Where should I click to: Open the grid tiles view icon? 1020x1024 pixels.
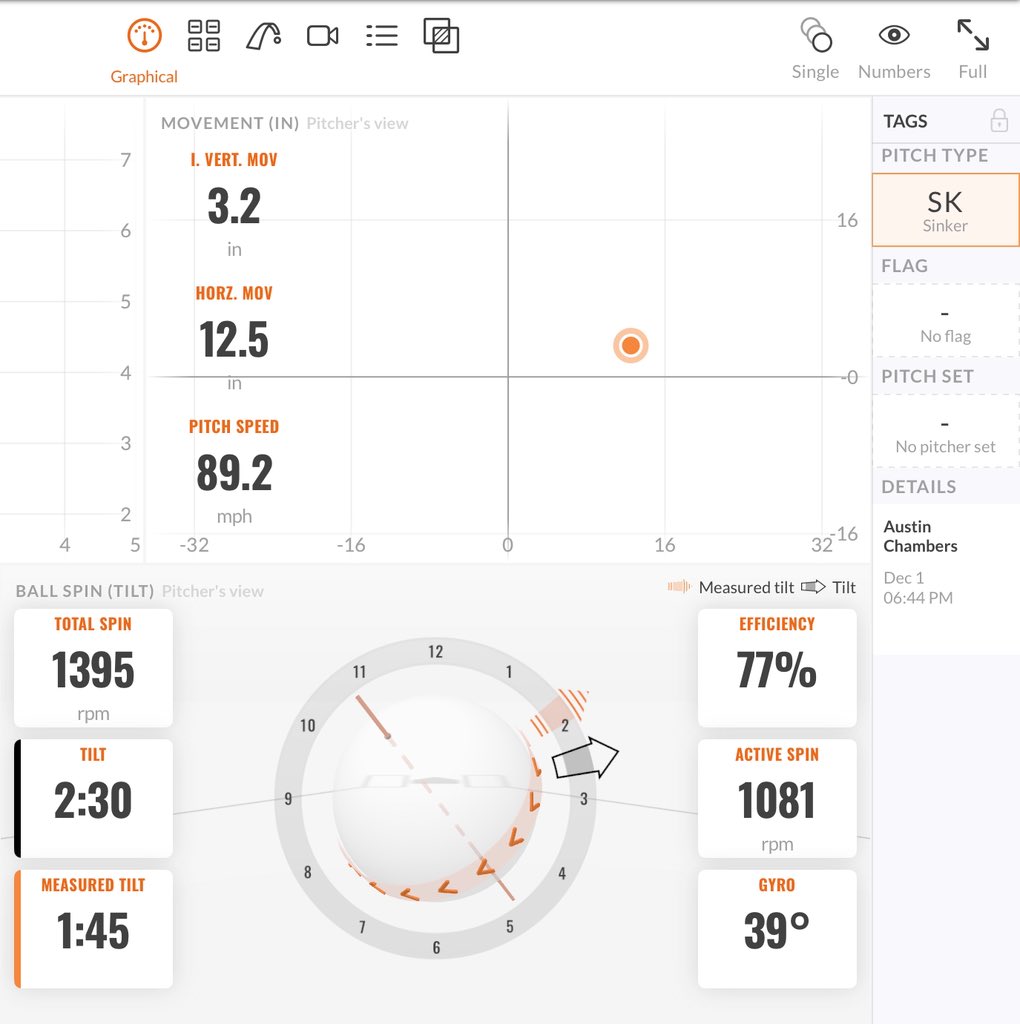coord(204,35)
